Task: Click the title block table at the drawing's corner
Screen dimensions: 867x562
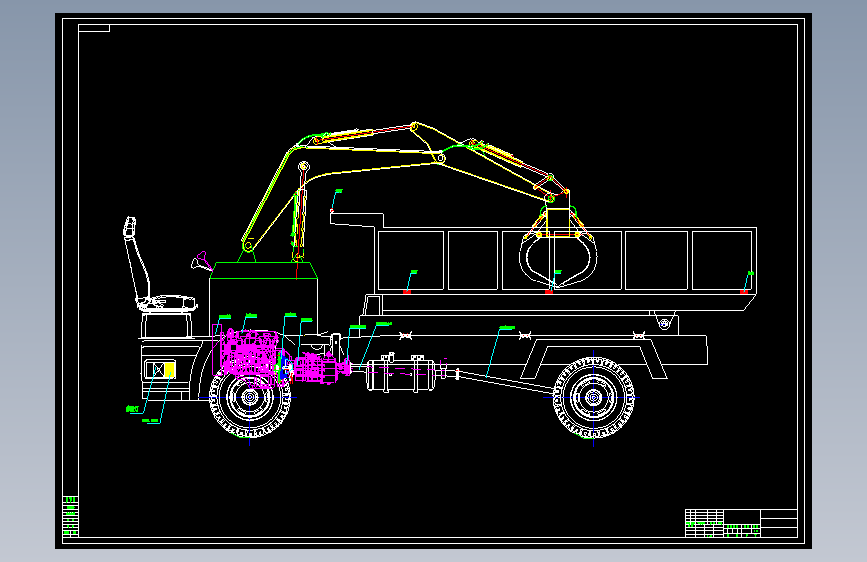Action: pyautogui.click(x=741, y=523)
